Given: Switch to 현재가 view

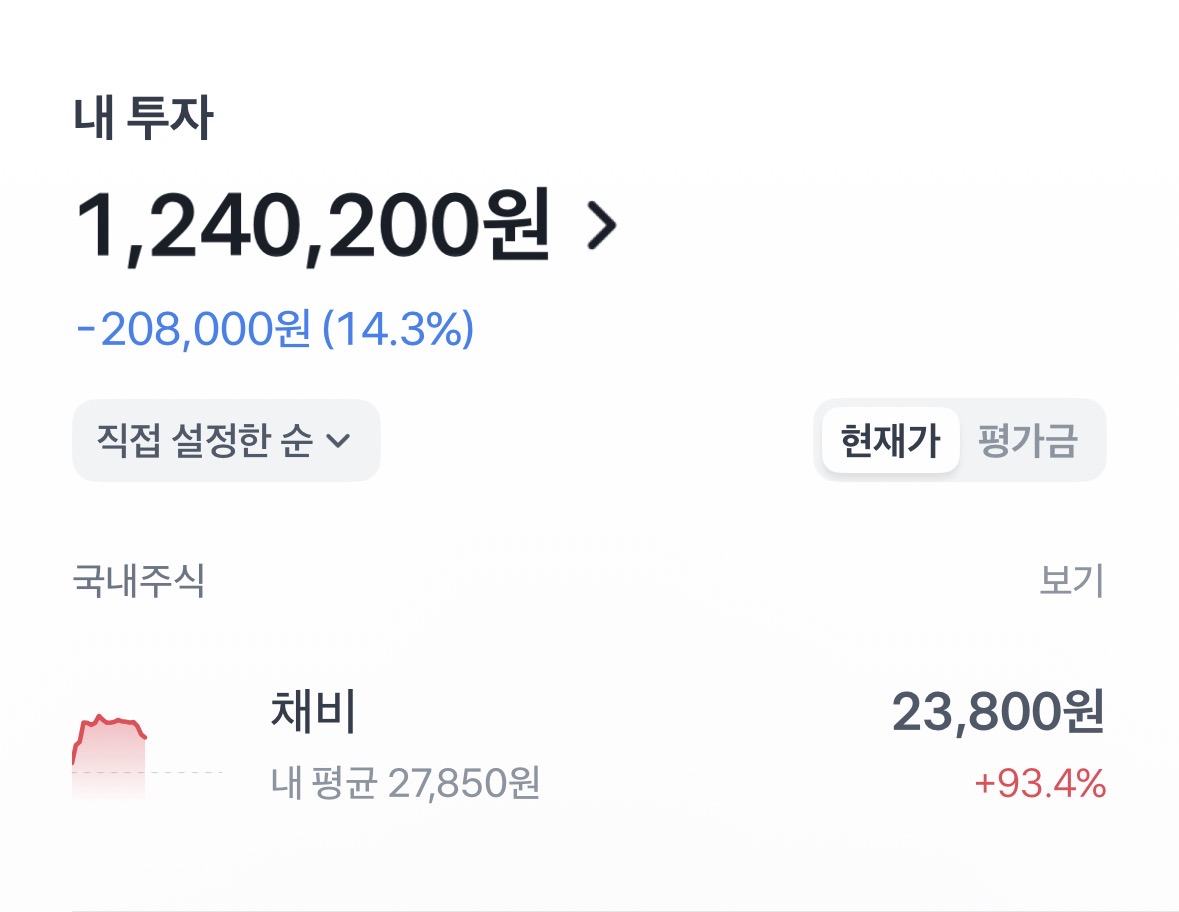Looking at the screenshot, I should coord(890,440).
